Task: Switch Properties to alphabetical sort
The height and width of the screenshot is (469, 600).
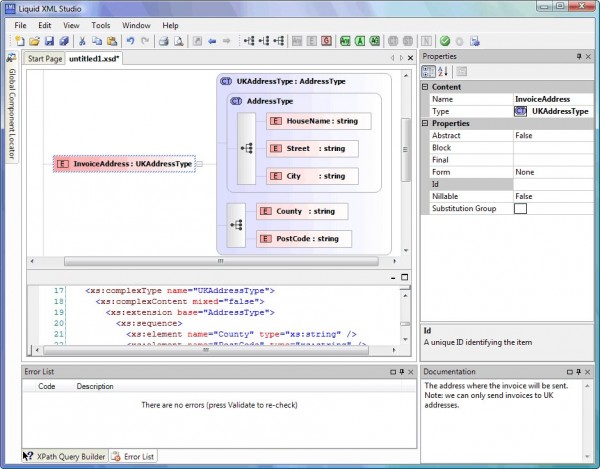Action: coord(443,72)
